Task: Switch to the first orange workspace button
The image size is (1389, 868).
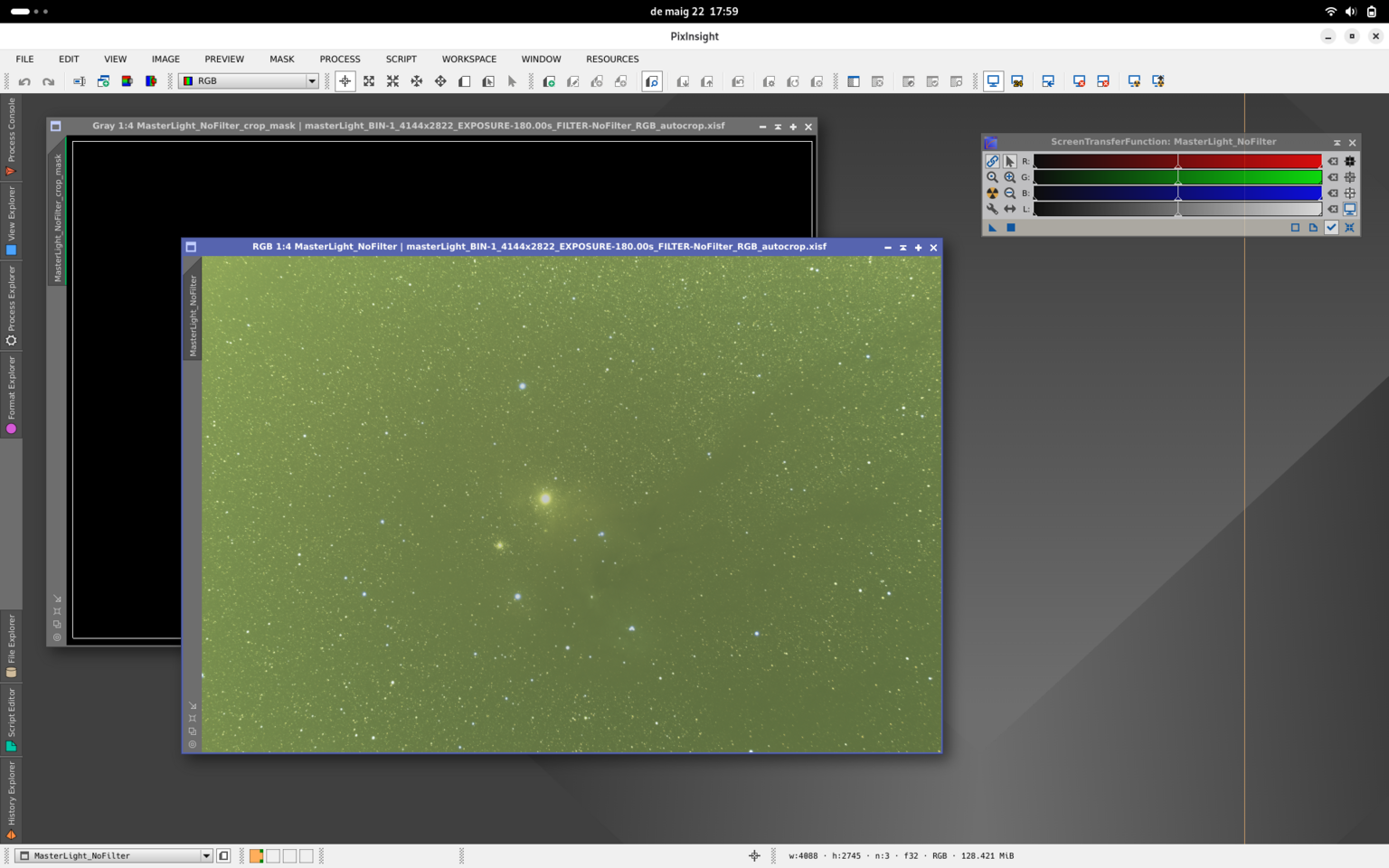Action: [256, 855]
